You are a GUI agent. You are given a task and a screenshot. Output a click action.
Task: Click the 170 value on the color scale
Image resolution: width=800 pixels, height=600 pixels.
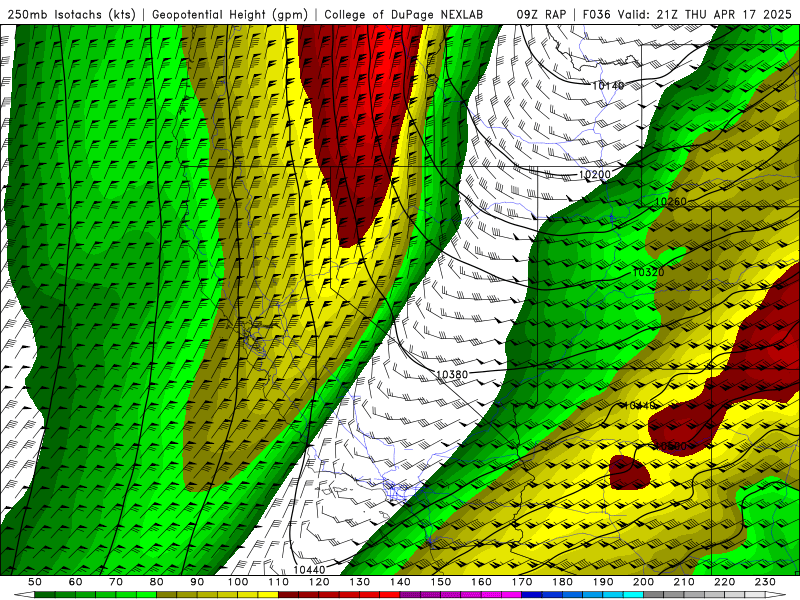click(521, 582)
